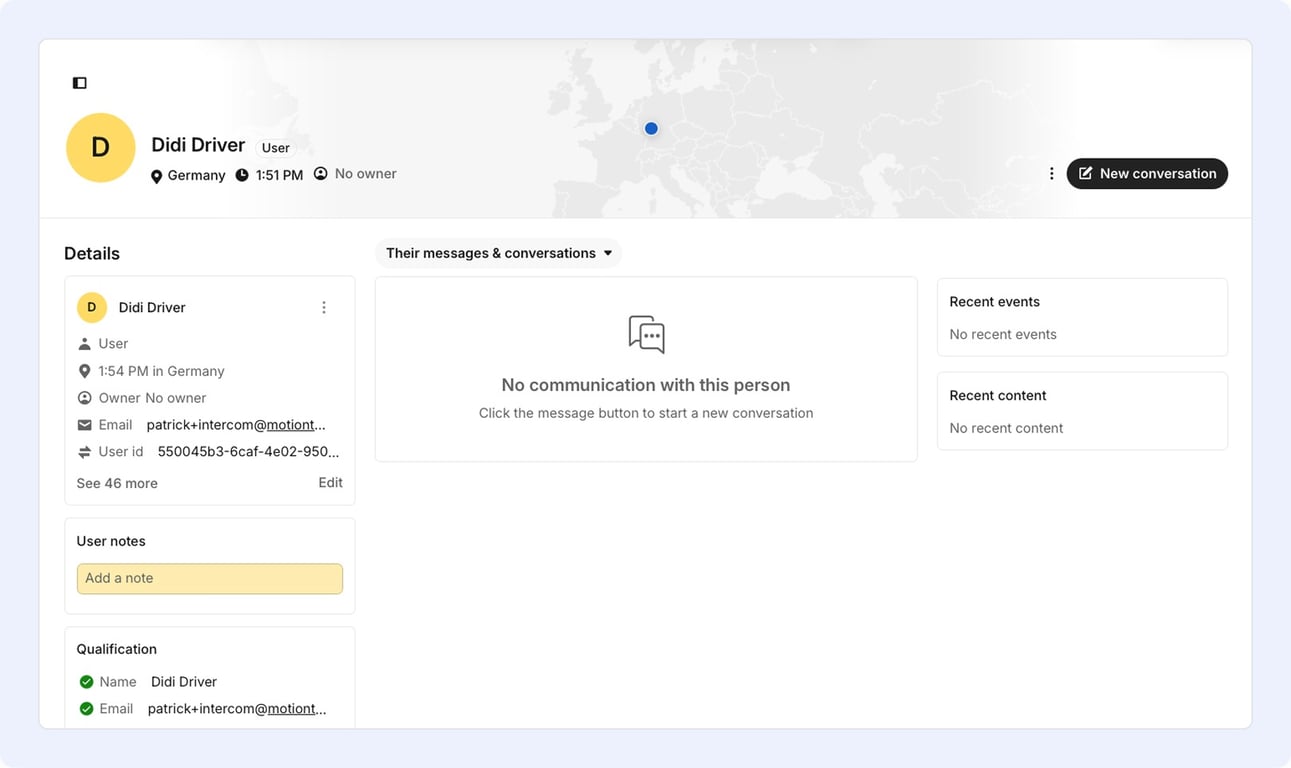
Task: Click No communication with this person heading
Action: [x=646, y=385]
